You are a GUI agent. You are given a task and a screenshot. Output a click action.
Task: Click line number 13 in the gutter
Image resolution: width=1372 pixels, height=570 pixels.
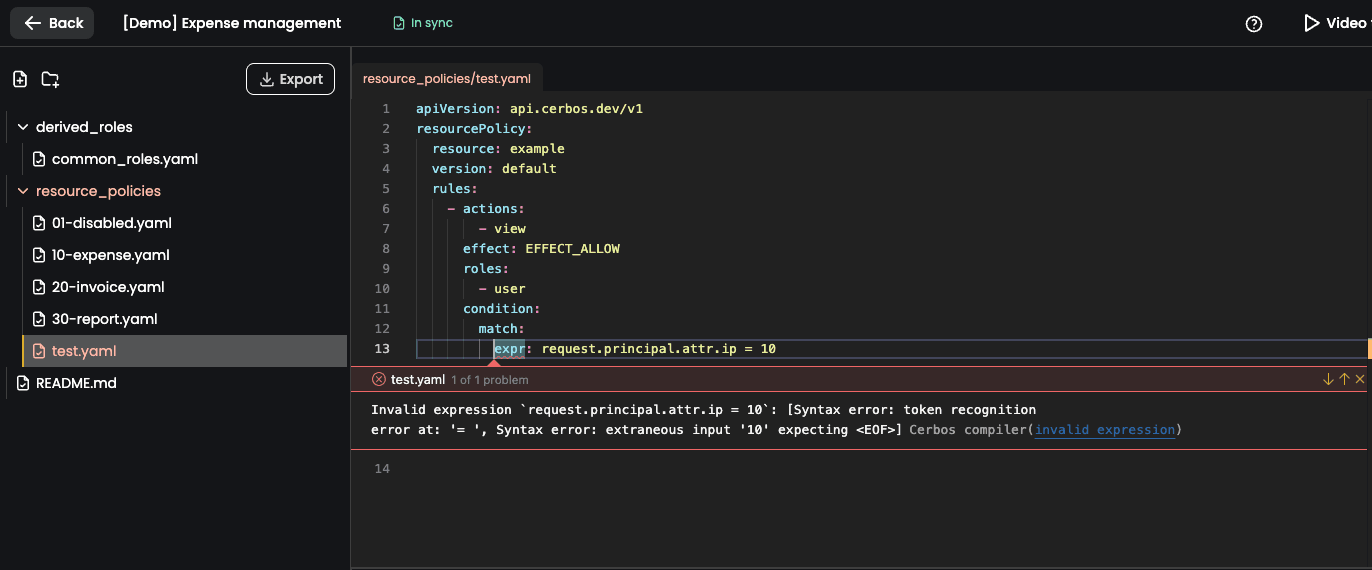[382, 349]
